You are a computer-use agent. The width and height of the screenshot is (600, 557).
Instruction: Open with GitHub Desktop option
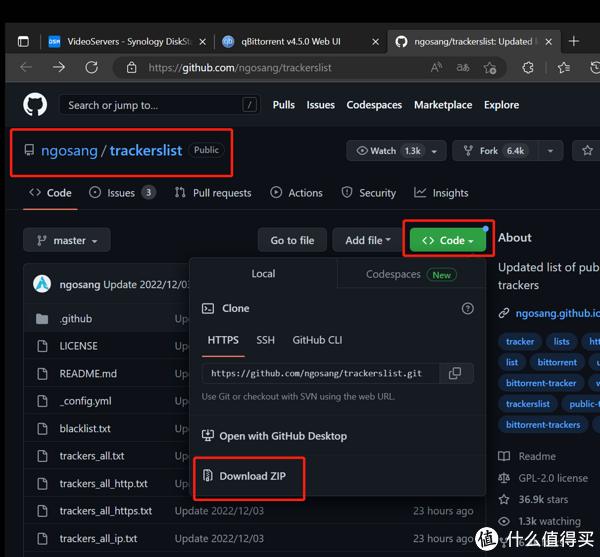click(274, 436)
